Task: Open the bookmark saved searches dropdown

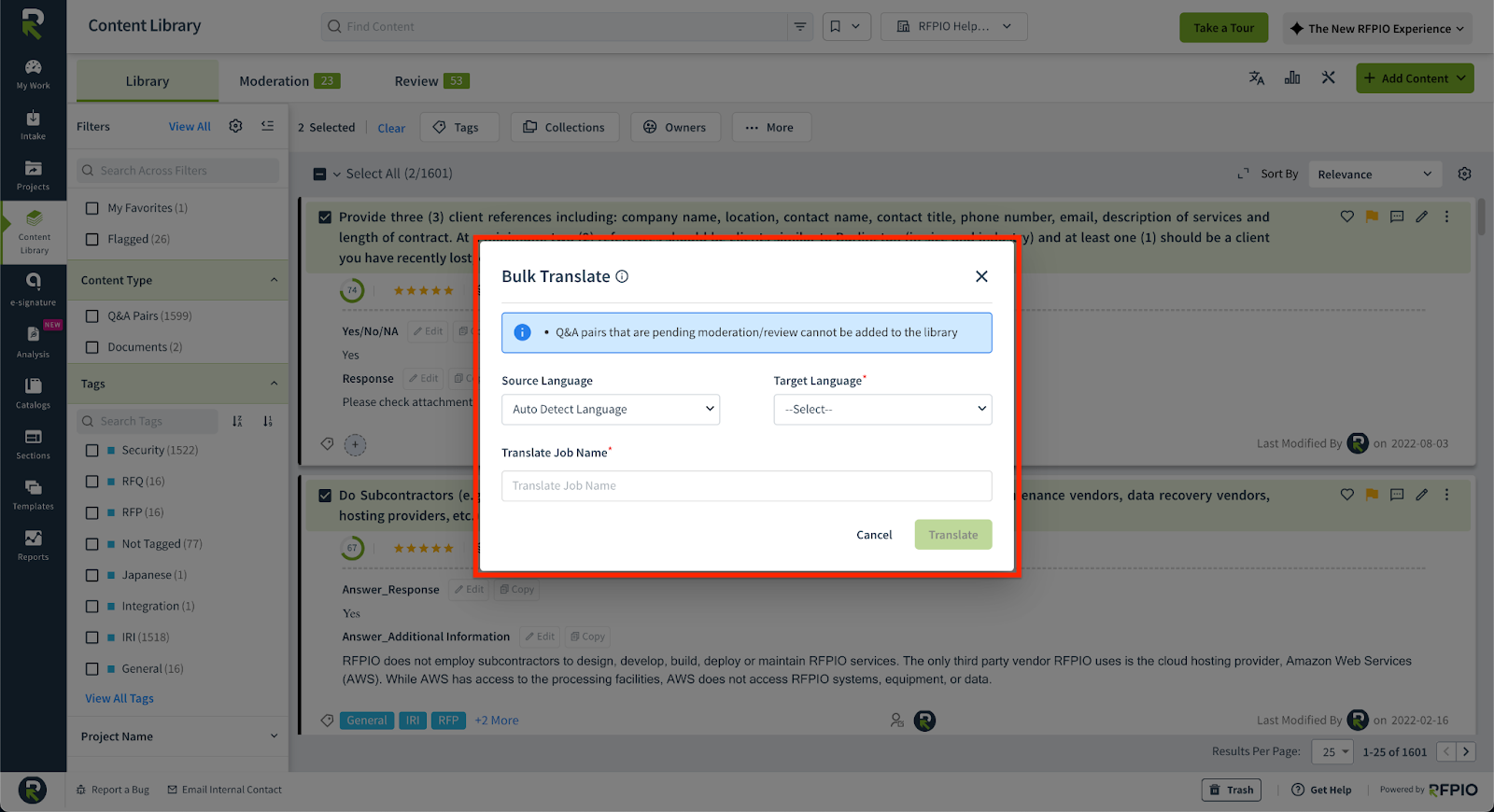Action: [x=847, y=26]
